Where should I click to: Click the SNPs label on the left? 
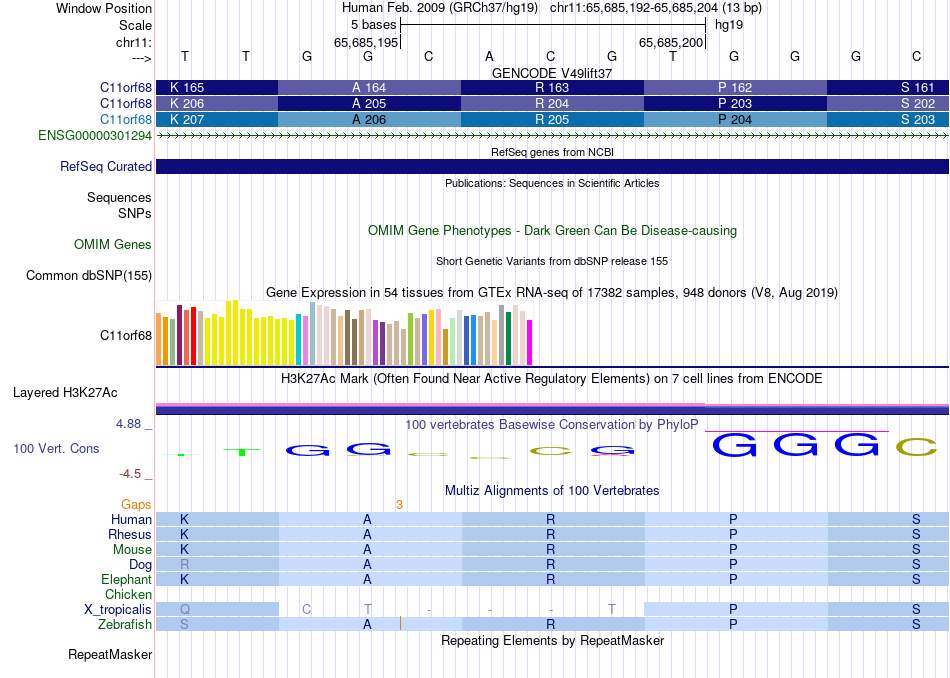coord(135,213)
